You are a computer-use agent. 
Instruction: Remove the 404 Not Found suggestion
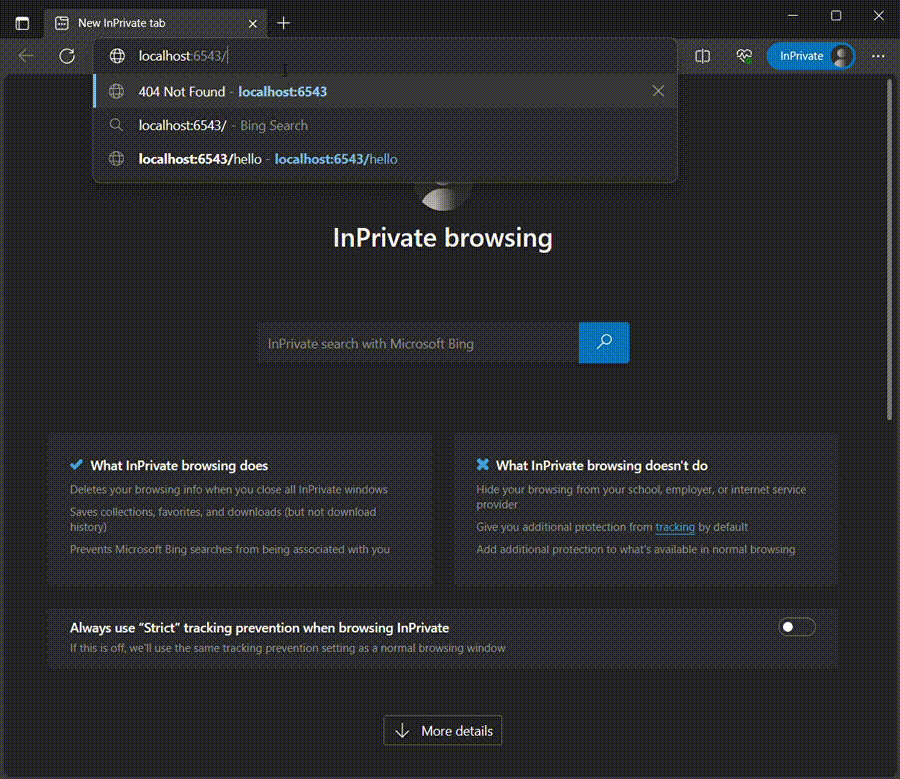[x=658, y=91]
